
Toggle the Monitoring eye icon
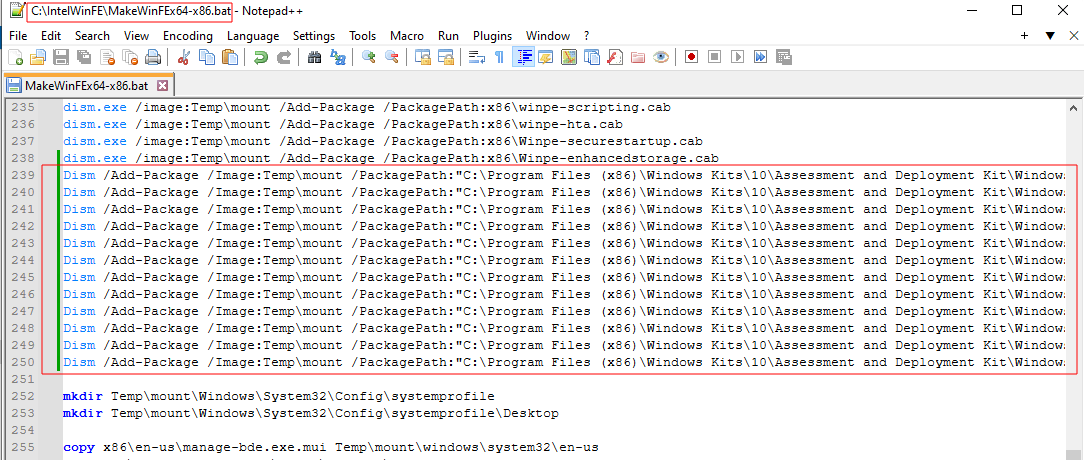coord(660,57)
